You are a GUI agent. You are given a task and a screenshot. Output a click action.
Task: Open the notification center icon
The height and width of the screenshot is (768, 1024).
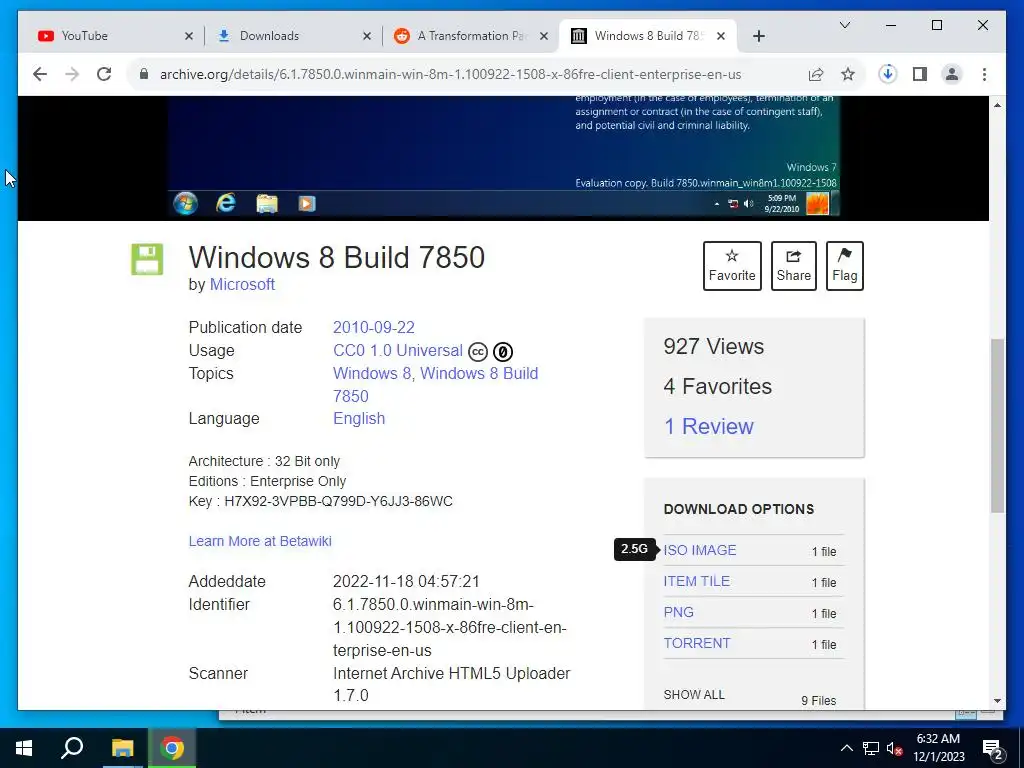[993, 749]
